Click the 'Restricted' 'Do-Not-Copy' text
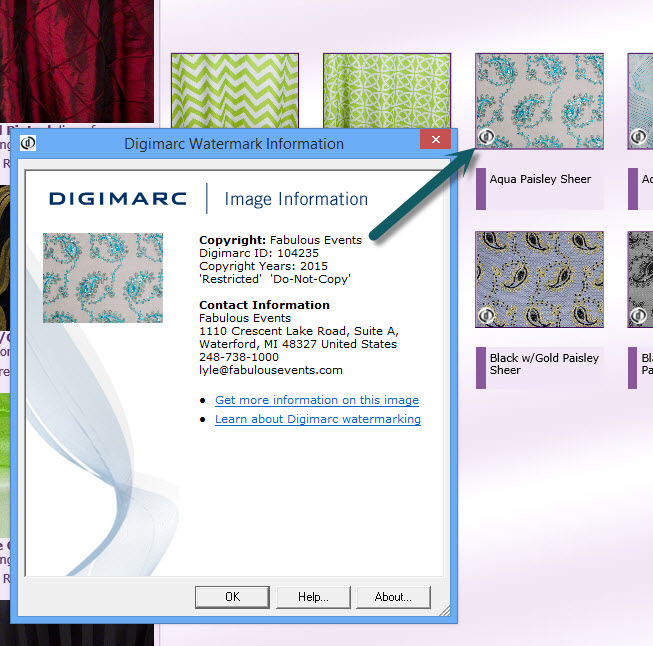The height and width of the screenshot is (646, 653). [x=275, y=279]
